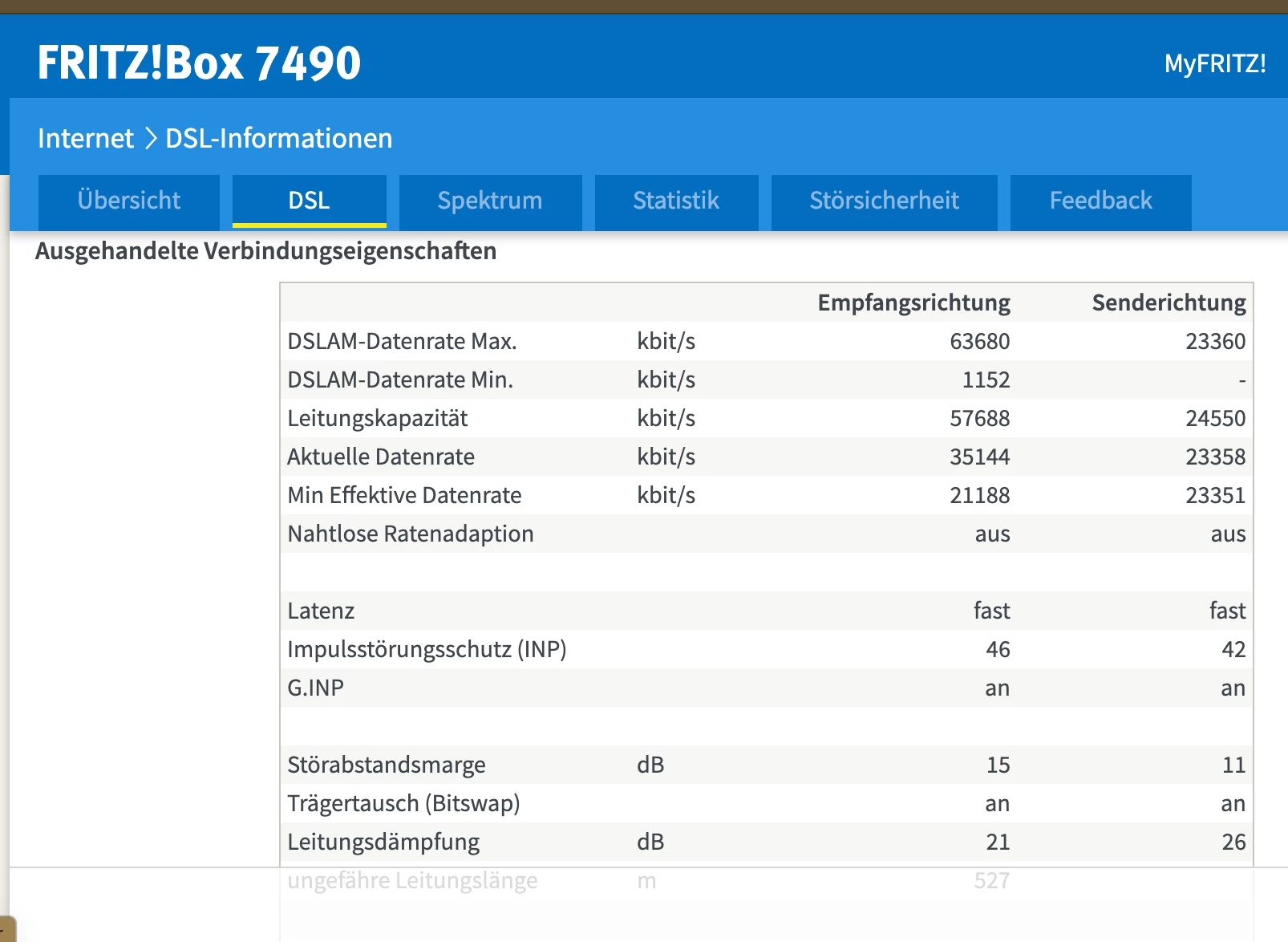Click DSL-Informationen in the breadcrumb
The width and height of the screenshot is (1288, 942).
tap(279, 139)
